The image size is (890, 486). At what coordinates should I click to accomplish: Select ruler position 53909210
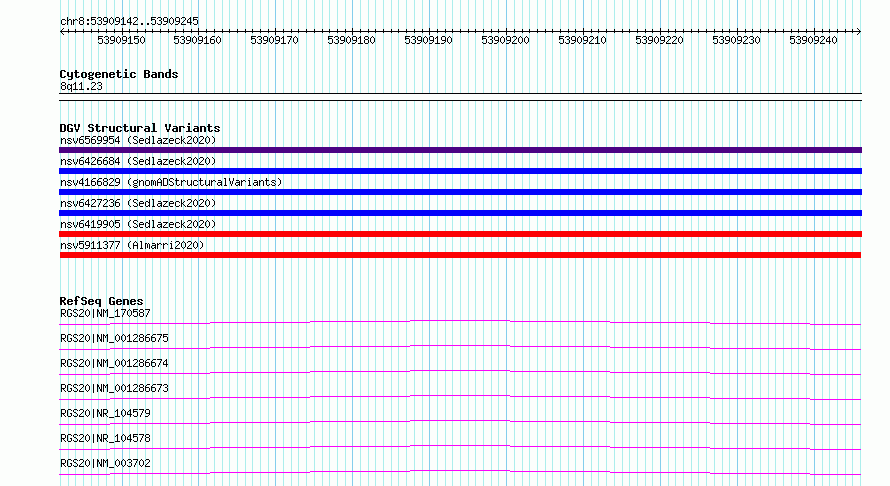(x=582, y=40)
